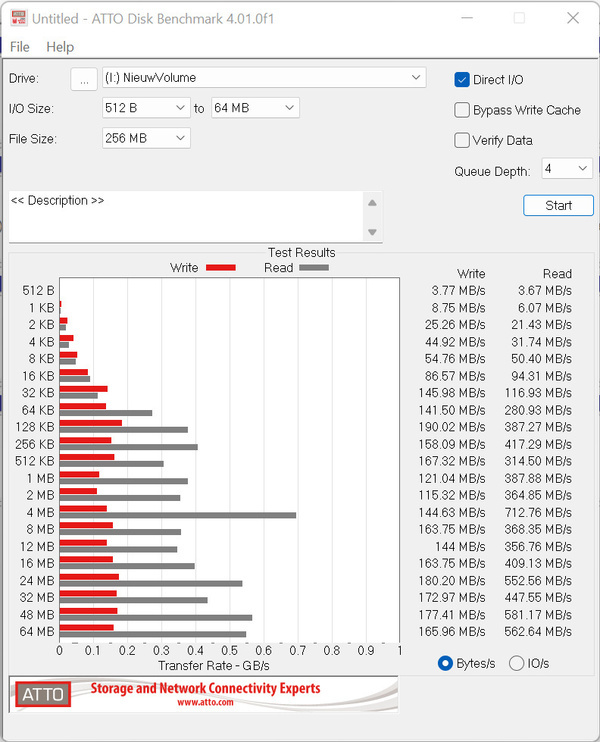Viewport: 600px width, 742px height.
Task: Click the 4 MB read bar in chart
Action: click(178, 515)
